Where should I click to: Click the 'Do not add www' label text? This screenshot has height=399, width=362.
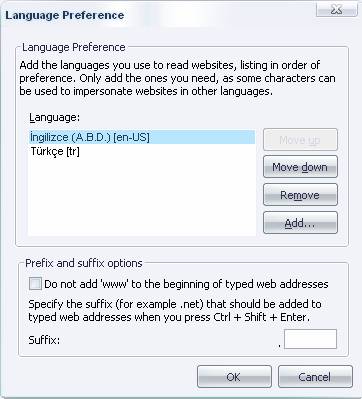186,284
